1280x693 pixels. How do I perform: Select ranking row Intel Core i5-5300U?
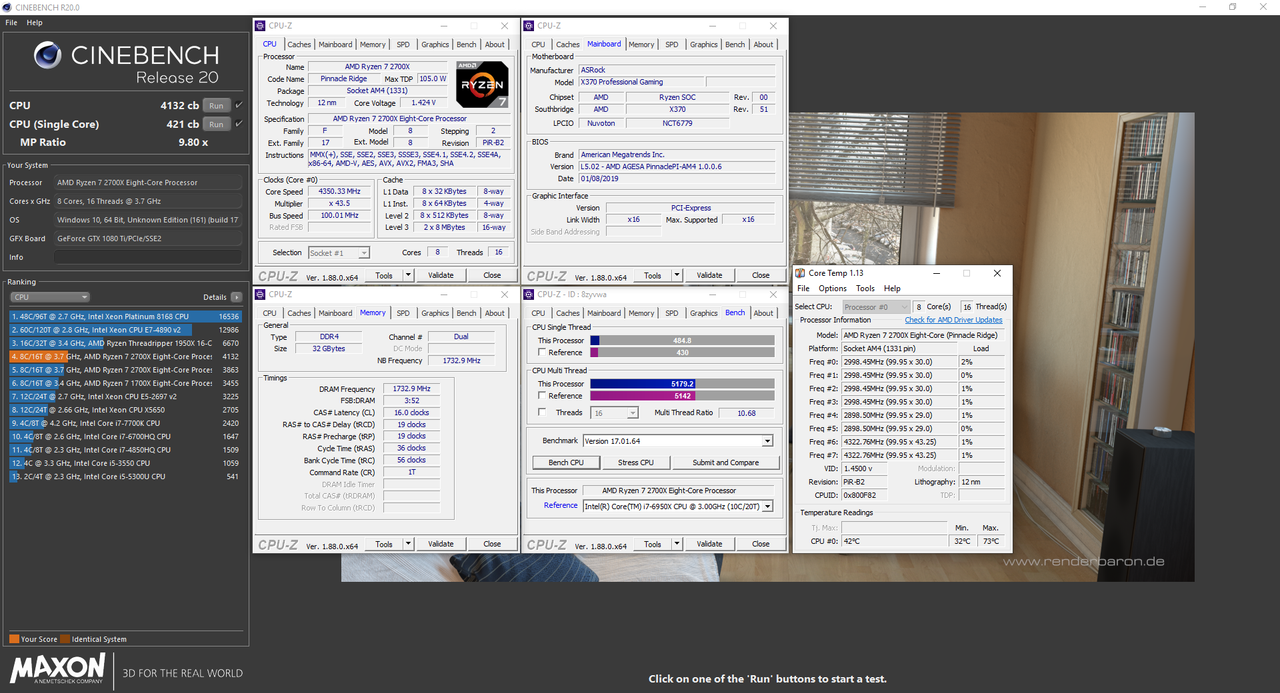(126, 476)
